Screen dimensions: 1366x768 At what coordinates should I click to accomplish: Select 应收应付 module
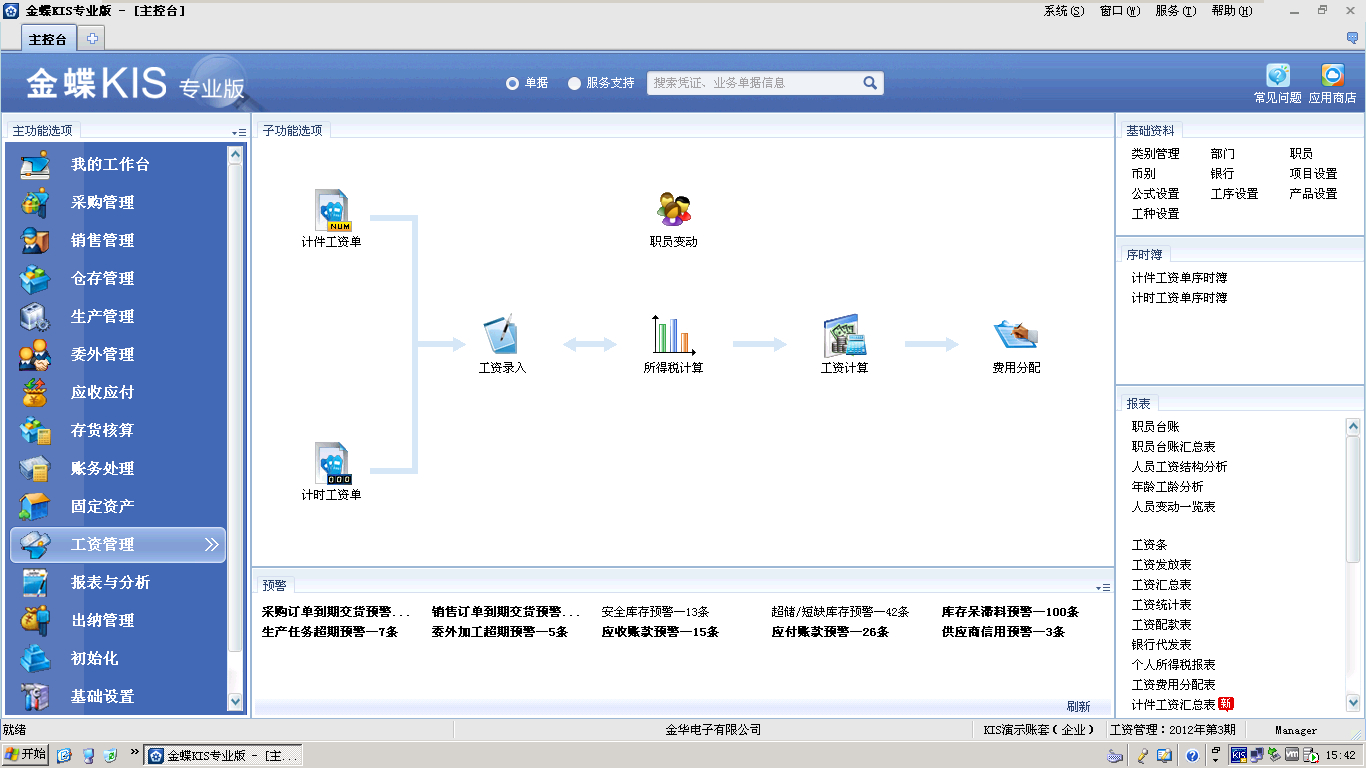102,392
